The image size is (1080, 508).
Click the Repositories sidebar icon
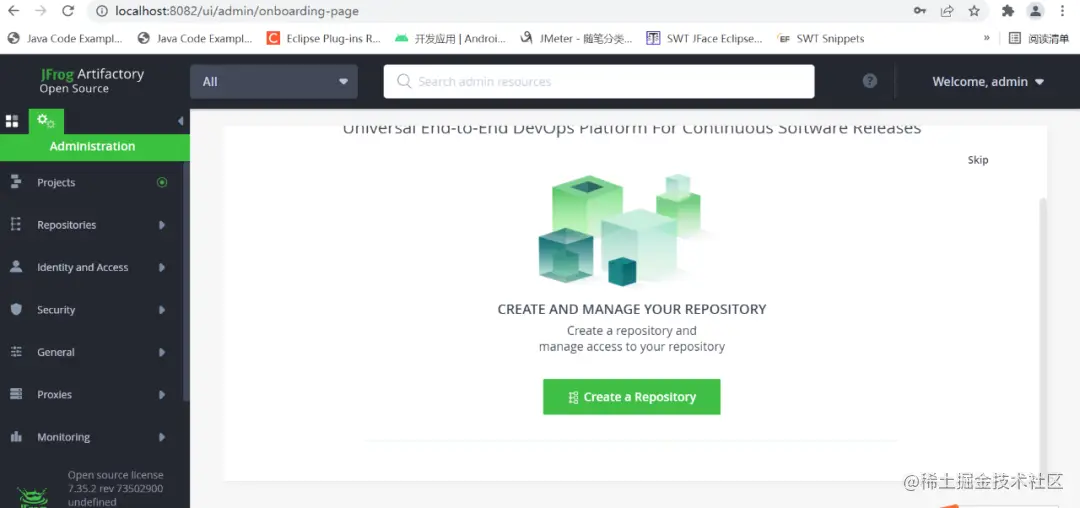16,224
